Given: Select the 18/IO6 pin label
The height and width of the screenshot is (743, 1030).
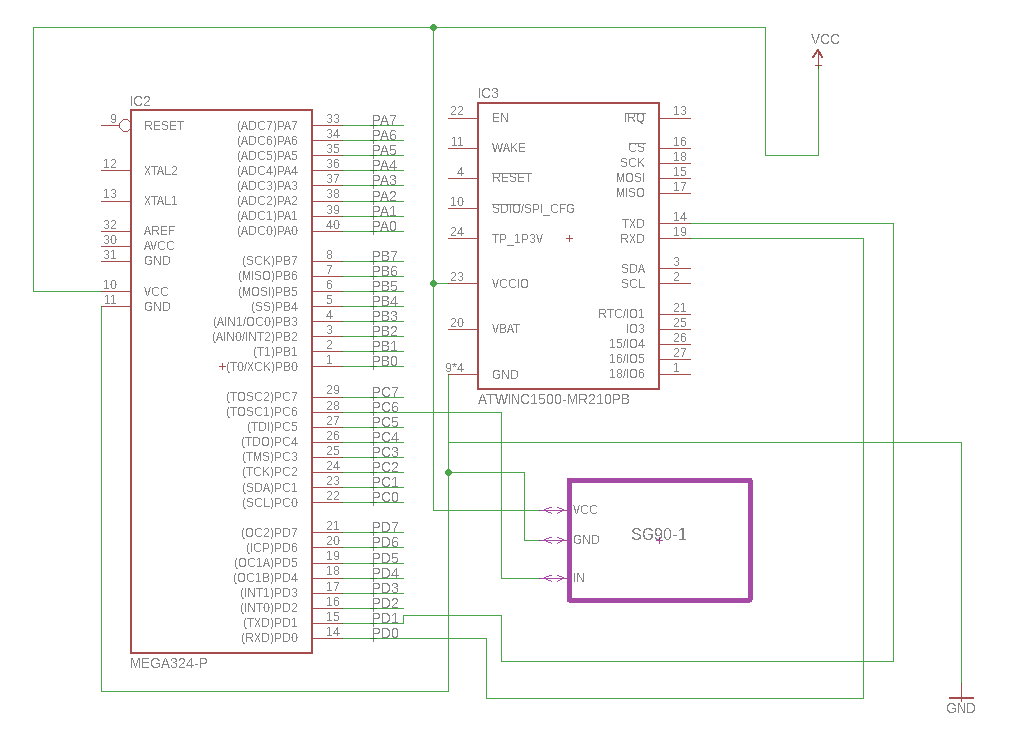Looking at the screenshot, I should (x=627, y=374).
